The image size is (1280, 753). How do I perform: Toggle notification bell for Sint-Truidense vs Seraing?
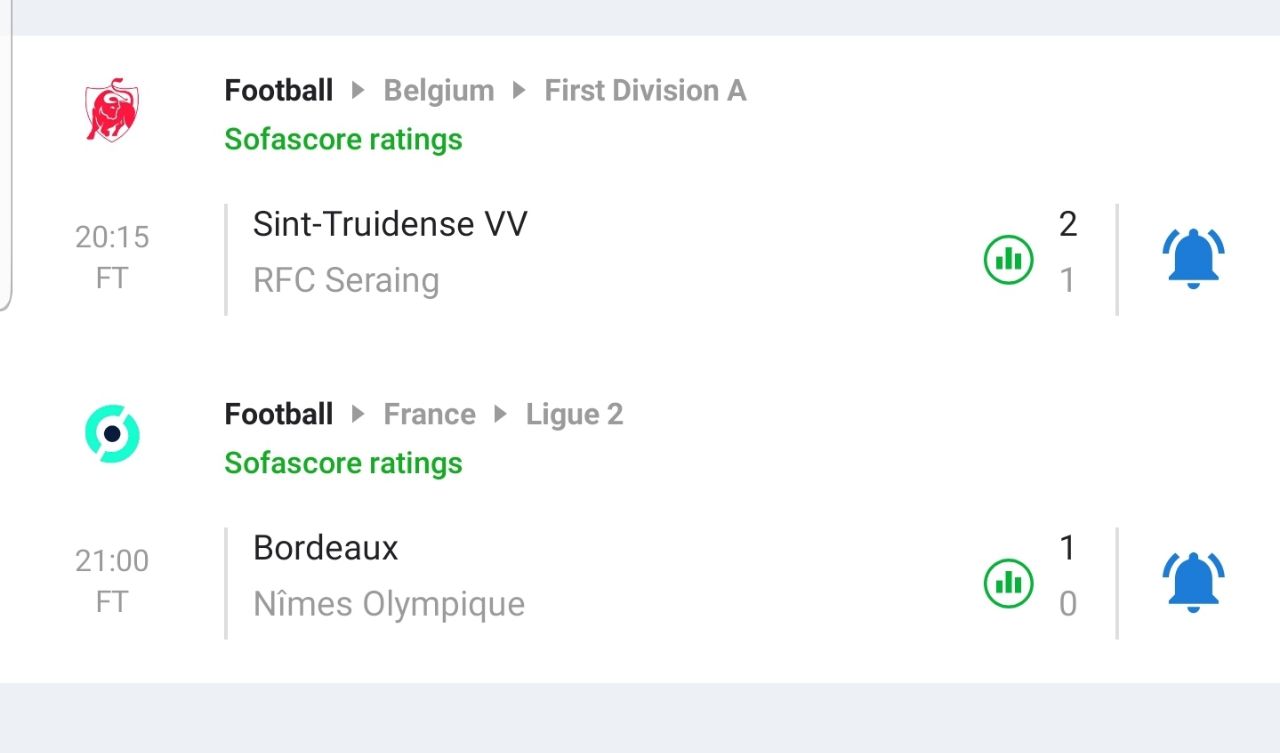[x=1193, y=259]
